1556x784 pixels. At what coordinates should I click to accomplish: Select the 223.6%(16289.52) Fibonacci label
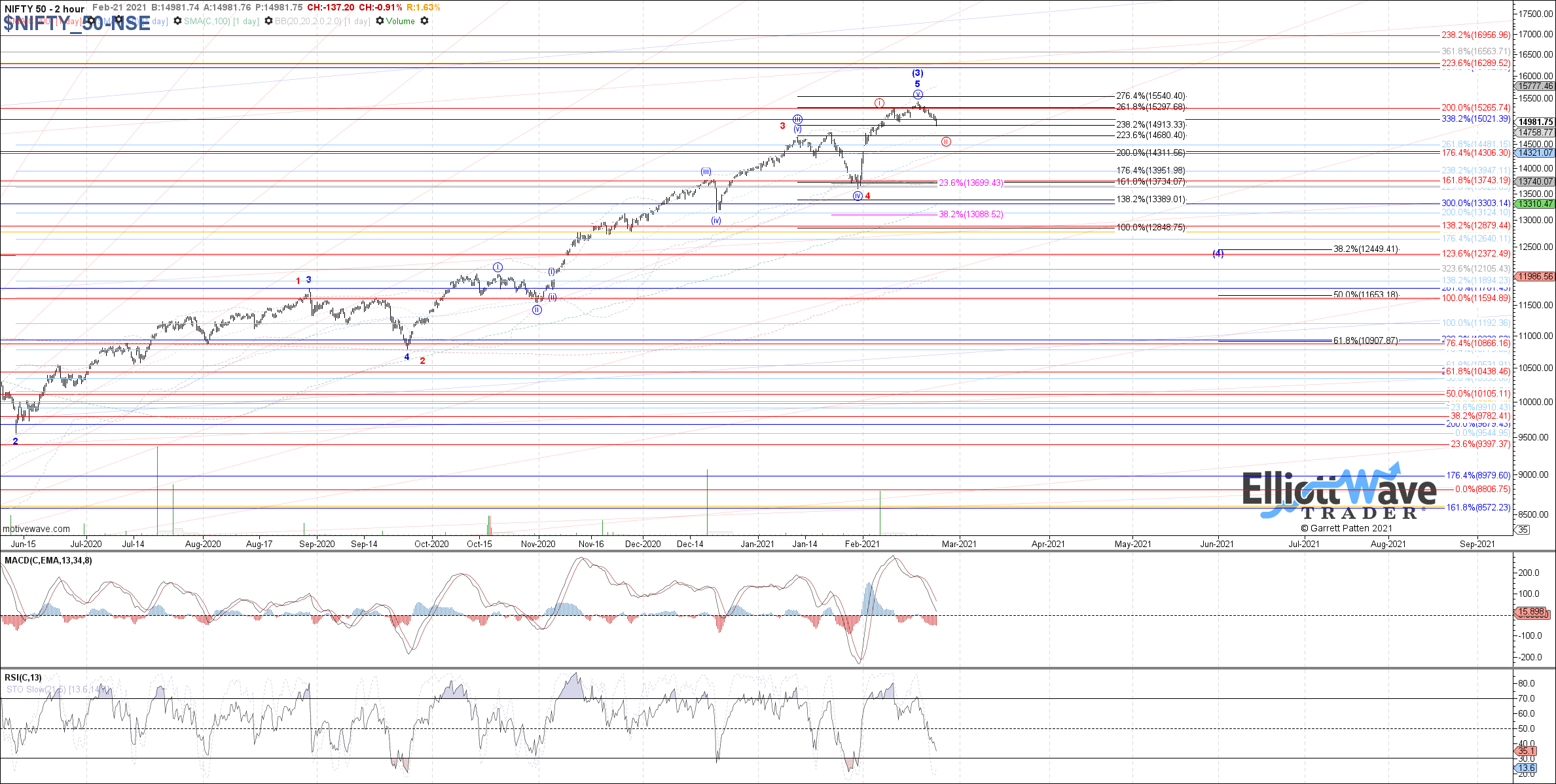(1476, 63)
